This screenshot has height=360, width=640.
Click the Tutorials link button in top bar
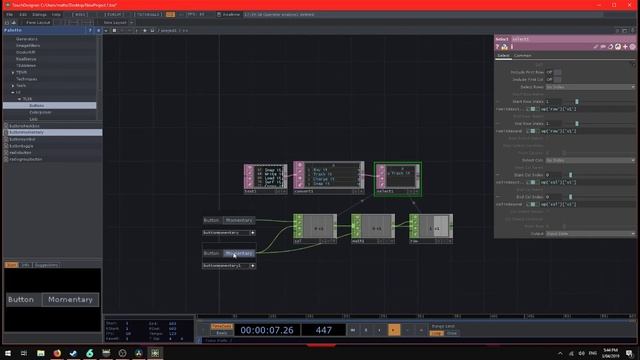[148, 15]
